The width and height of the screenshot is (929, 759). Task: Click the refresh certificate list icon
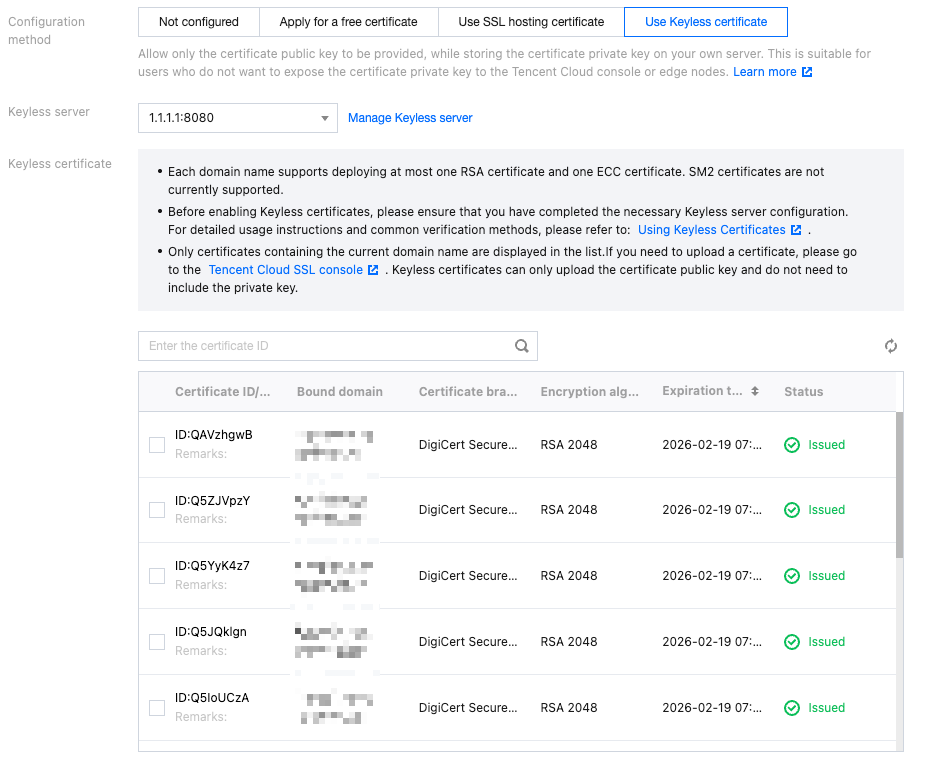pos(891,346)
